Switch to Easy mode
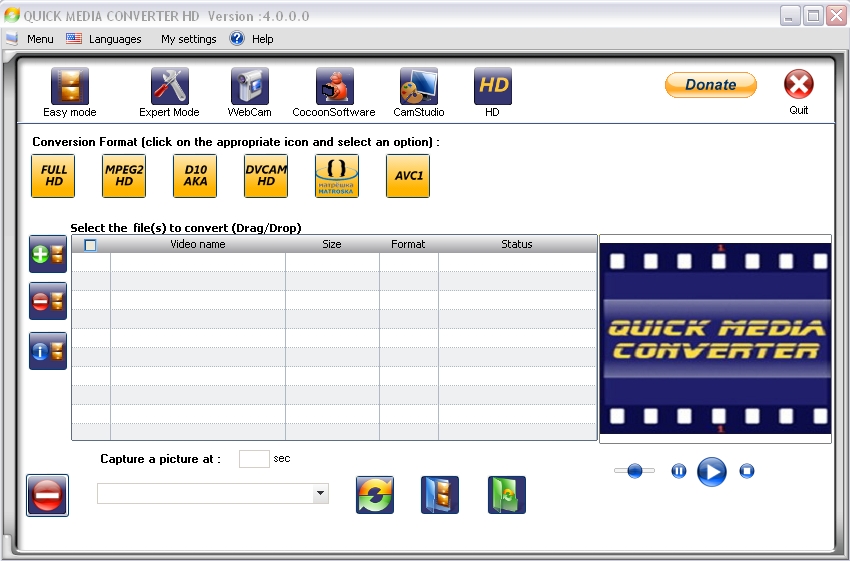The image size is (850, 561). [69, 86]
